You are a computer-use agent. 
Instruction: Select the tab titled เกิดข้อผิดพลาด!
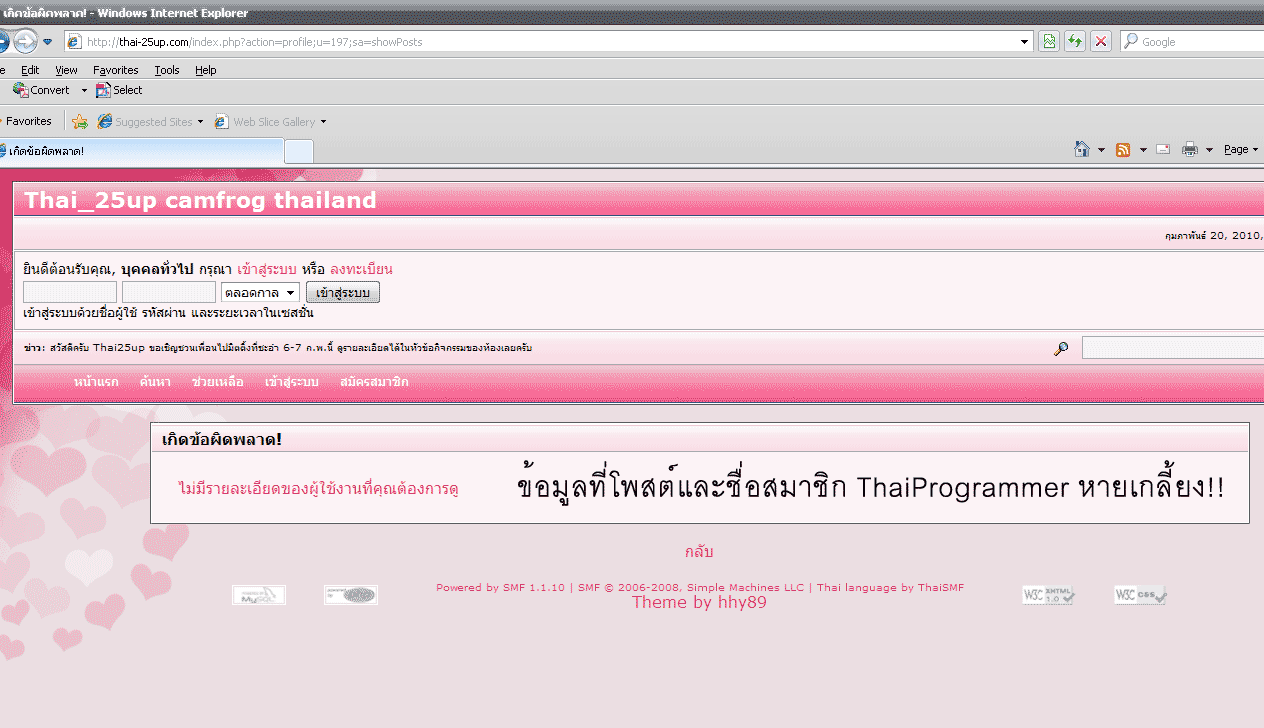(141, 151)
